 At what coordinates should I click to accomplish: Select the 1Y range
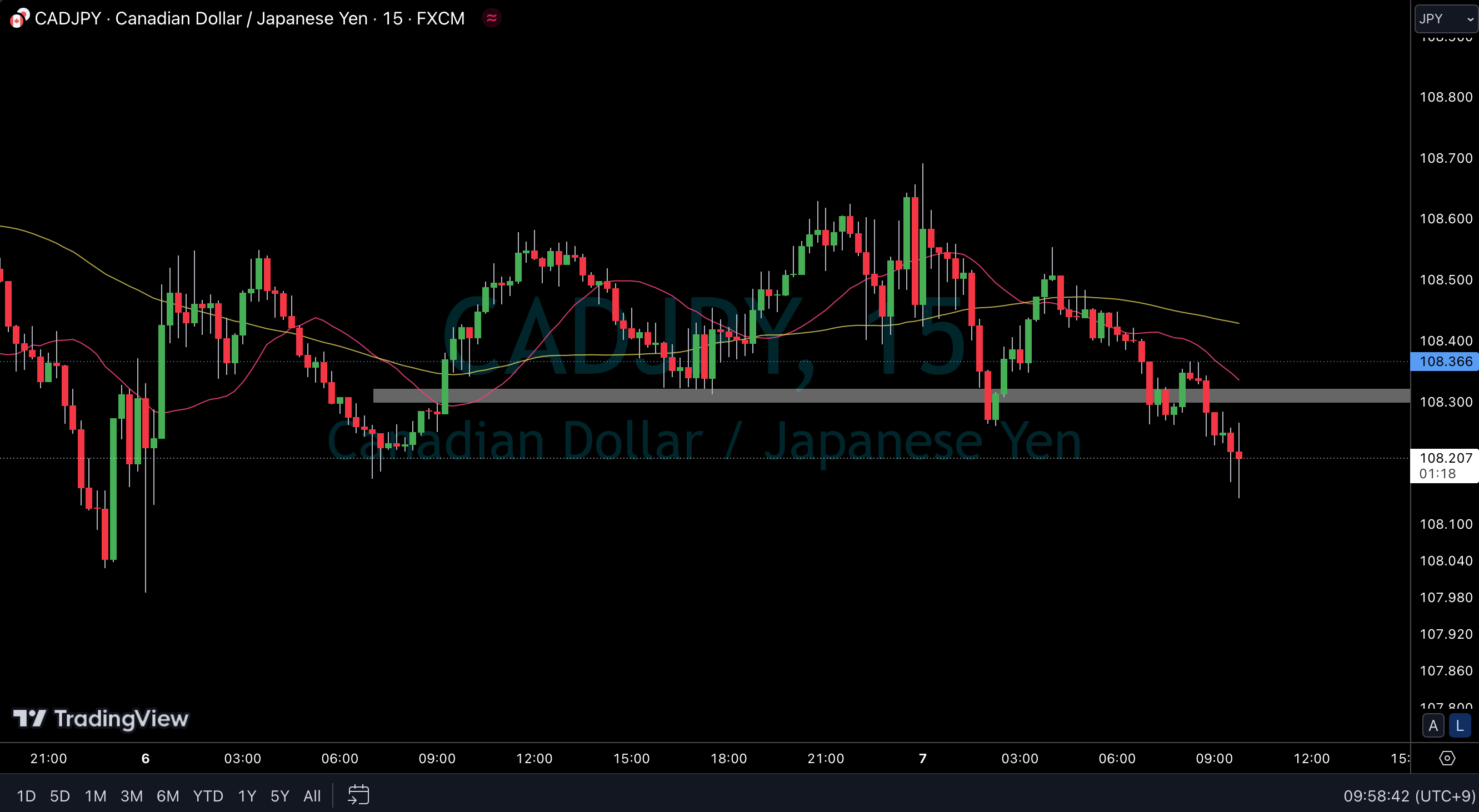247,796
